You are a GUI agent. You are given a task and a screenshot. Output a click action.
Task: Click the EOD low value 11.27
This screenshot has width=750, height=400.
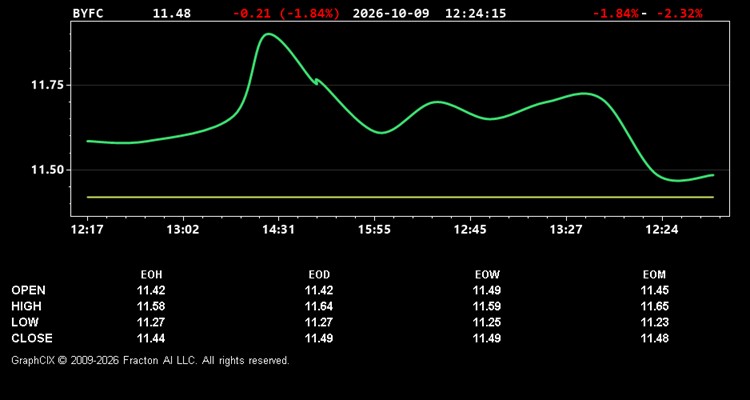coord(319,322)
